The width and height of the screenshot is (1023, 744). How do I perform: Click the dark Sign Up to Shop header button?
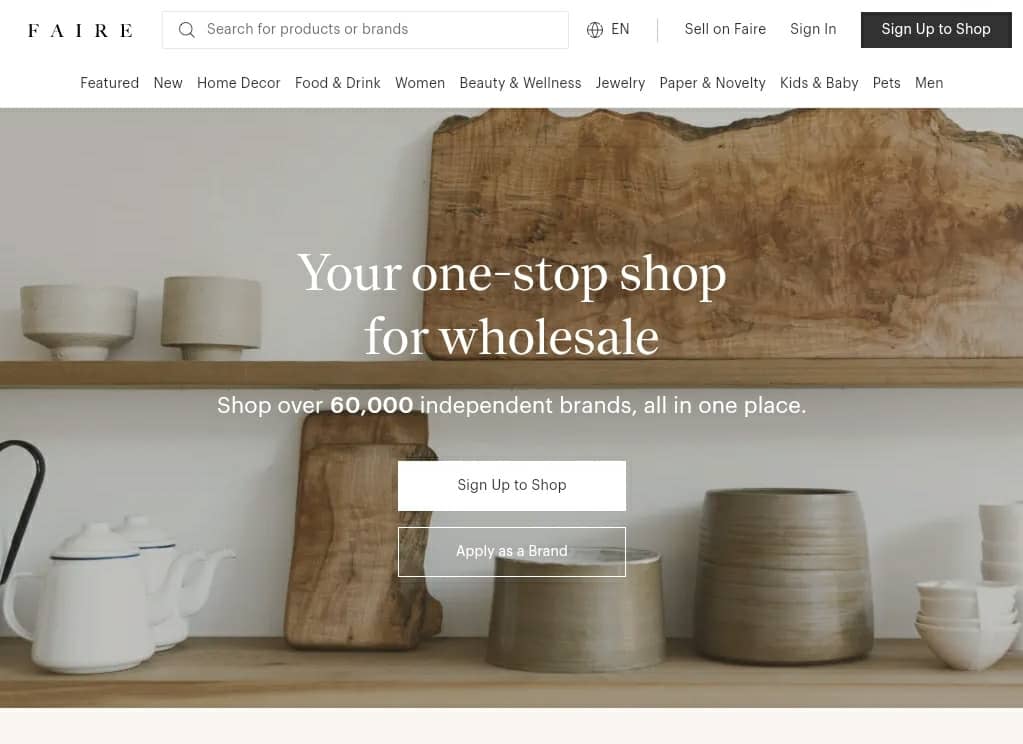pyautogui.click(x=936, y=29)
